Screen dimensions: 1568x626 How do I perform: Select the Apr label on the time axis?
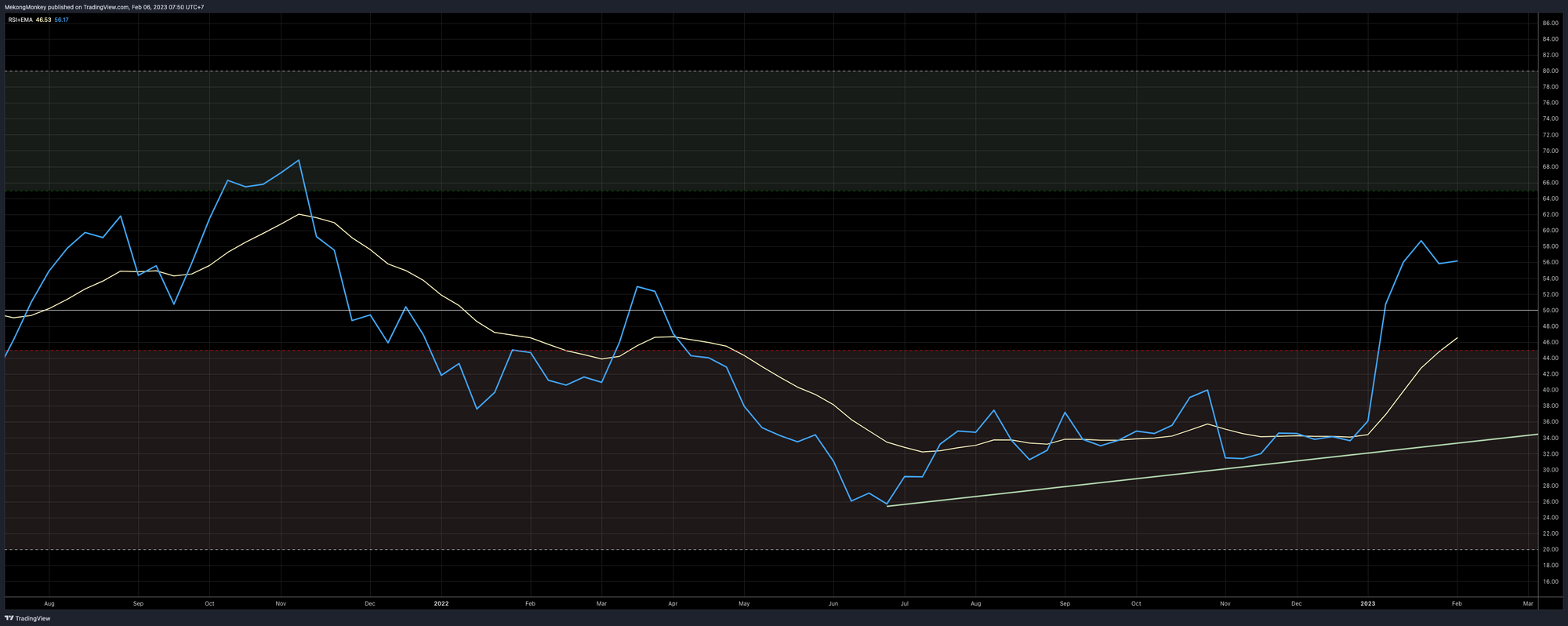pyautogui.click(x=673, y=604)
